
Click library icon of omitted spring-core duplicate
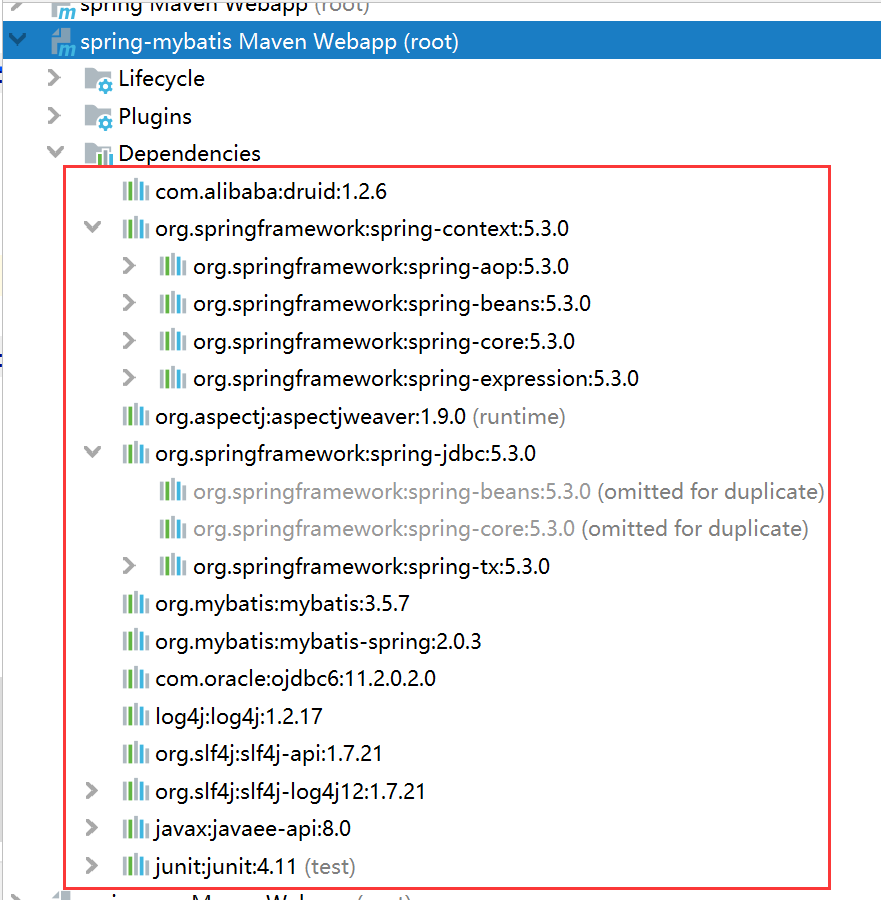pos(173,528)
